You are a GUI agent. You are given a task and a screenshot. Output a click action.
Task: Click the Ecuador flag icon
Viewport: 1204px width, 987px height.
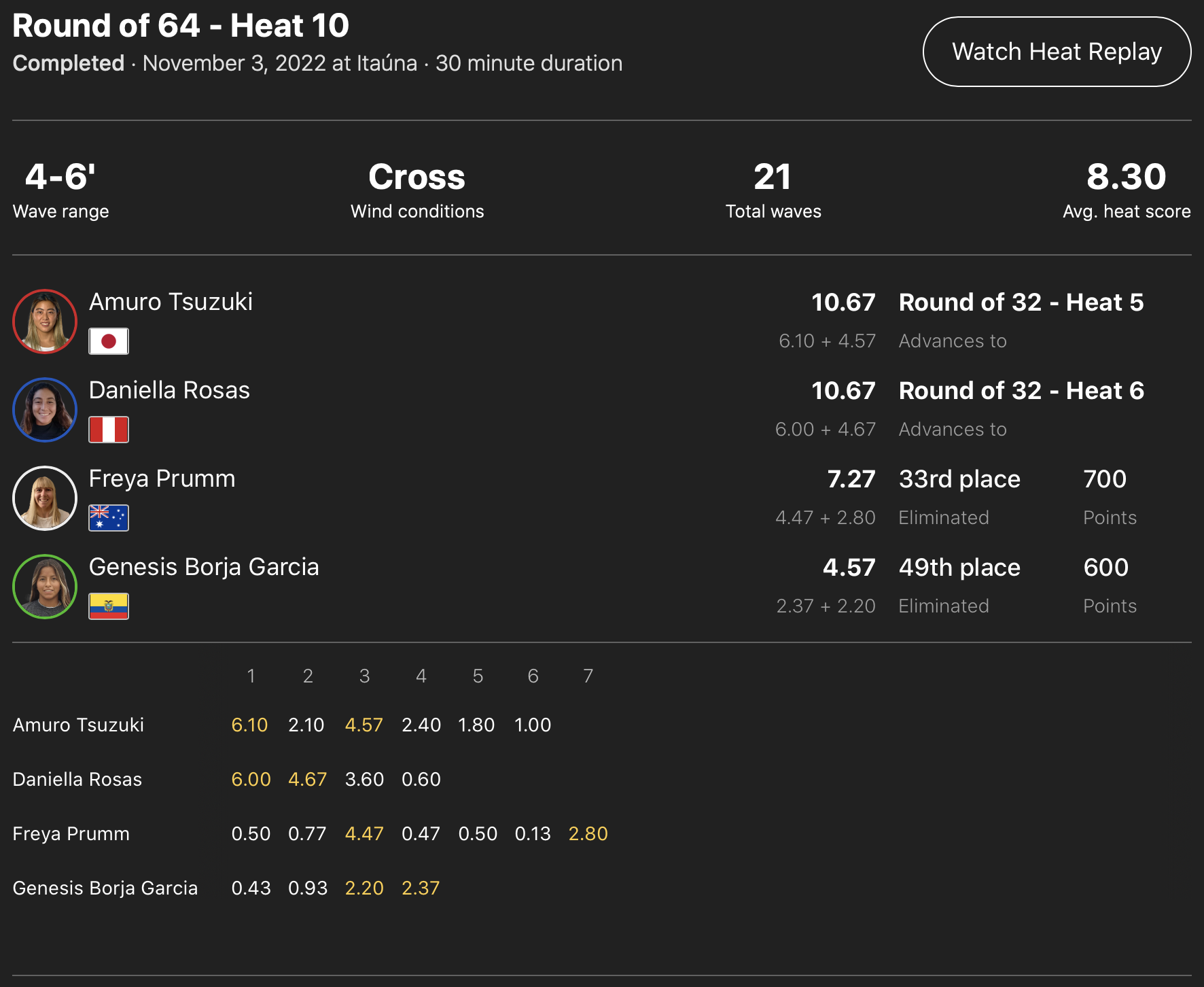pos(109,606)
